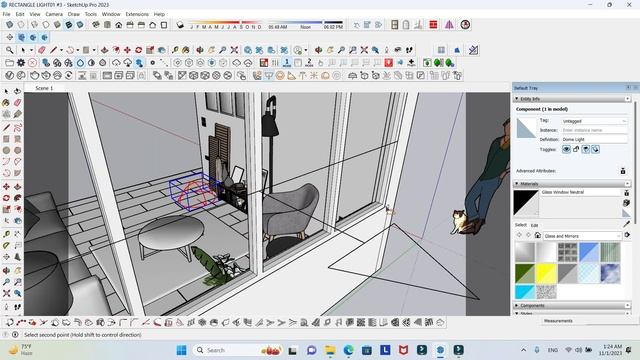The width and height of the screenshot is (640, 360).
Task: Open the Draw menu
Action: (73, 14)
